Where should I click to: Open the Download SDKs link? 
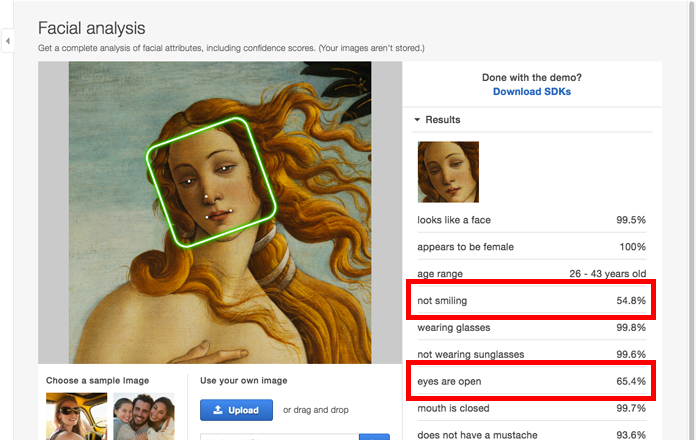tap(532, 91)
